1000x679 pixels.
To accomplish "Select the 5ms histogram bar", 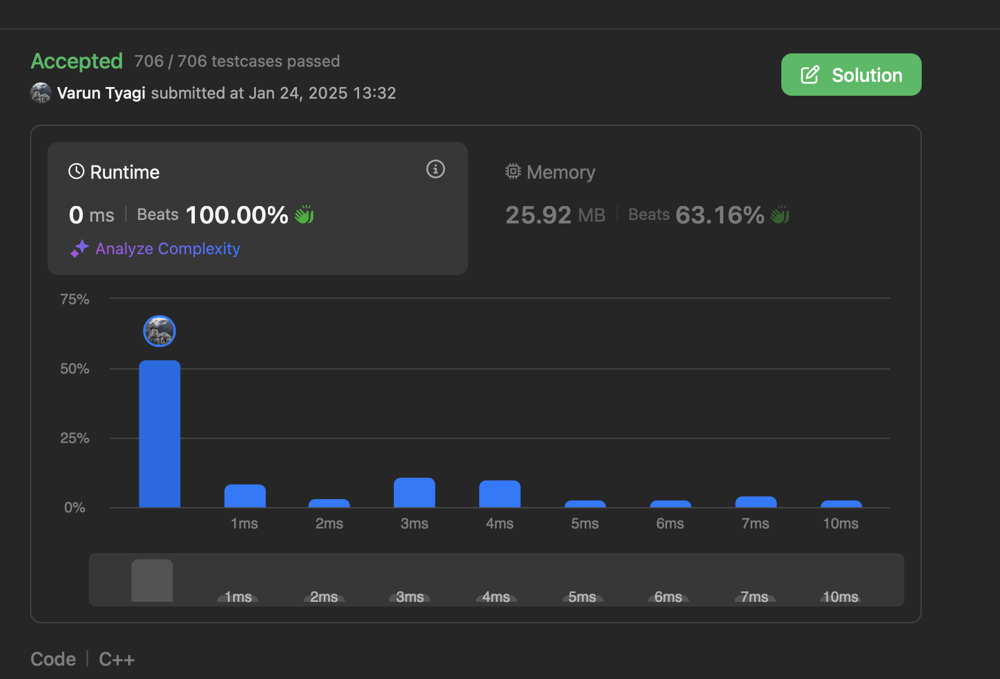I will coord(585,504).
